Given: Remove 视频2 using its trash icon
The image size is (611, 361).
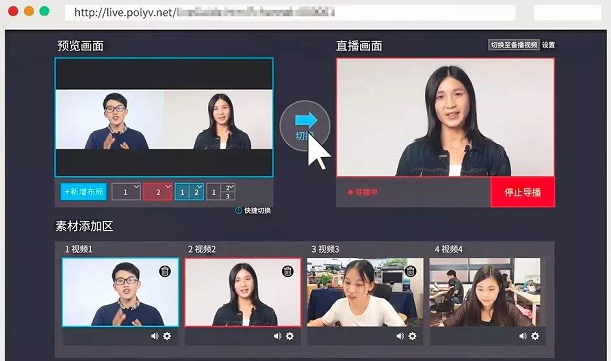Looking at the screenshot, I should pyautogui.click(x=288, y=271).
